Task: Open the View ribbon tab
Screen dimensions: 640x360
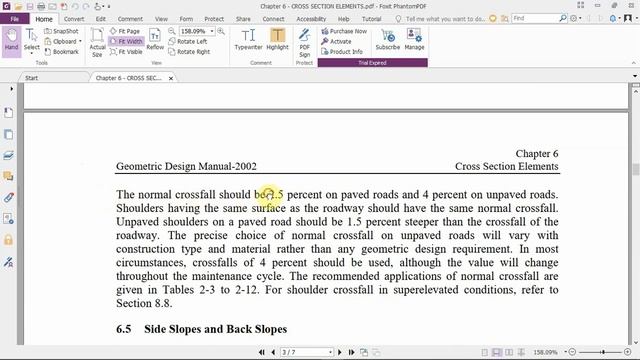Action: [161, 19]
